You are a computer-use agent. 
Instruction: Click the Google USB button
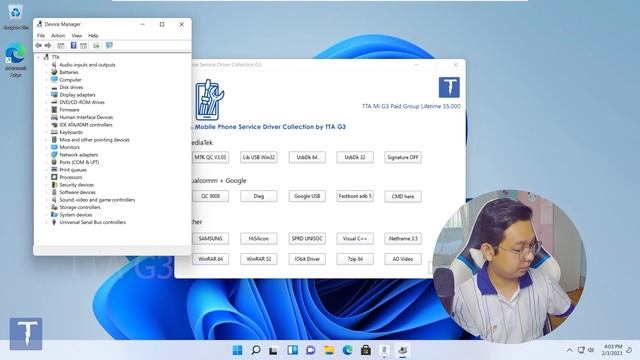[x=307, y=196]
